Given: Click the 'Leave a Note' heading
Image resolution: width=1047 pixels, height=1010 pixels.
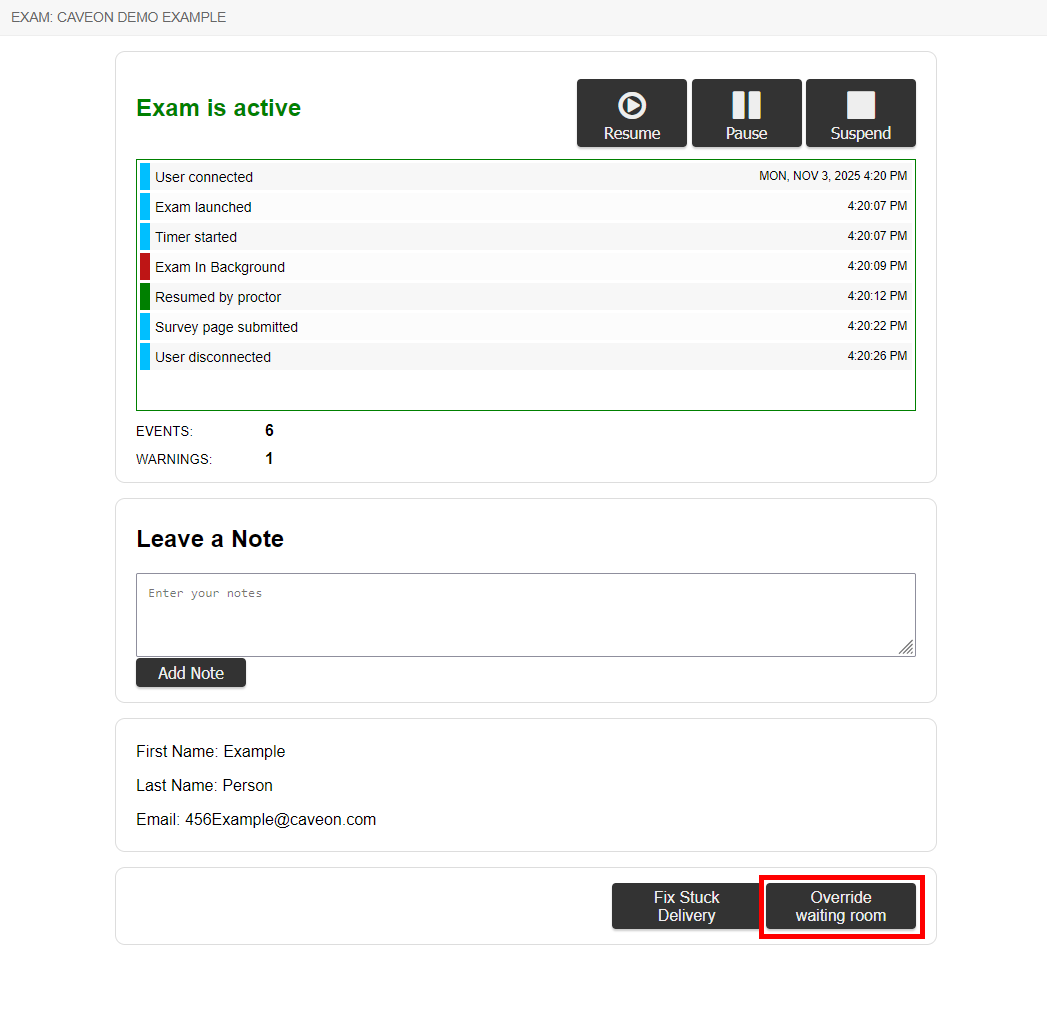Looking at the screenshot, I should pyautogui.click(x=210, y=539).
